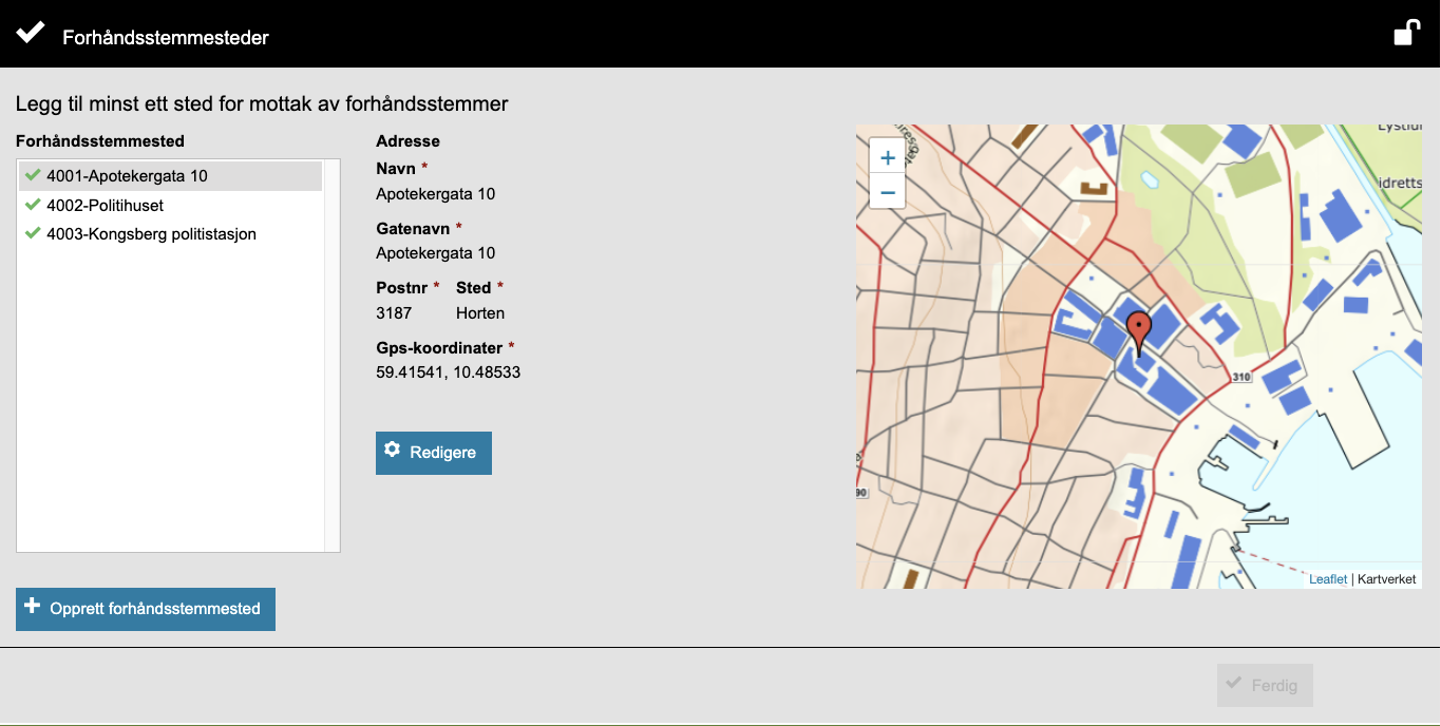The image size is (1440, 726).
Task: Click green checkmark next to 4001-Apotekergata 10
Action: click(33, 176)
